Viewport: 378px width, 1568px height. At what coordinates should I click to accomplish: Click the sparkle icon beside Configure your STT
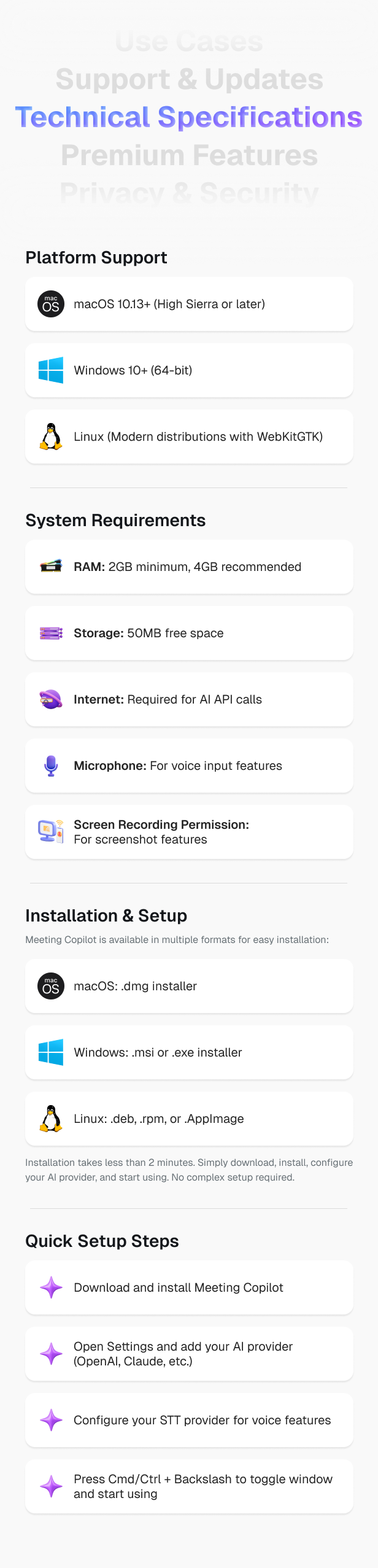(x=51, y=1420)
